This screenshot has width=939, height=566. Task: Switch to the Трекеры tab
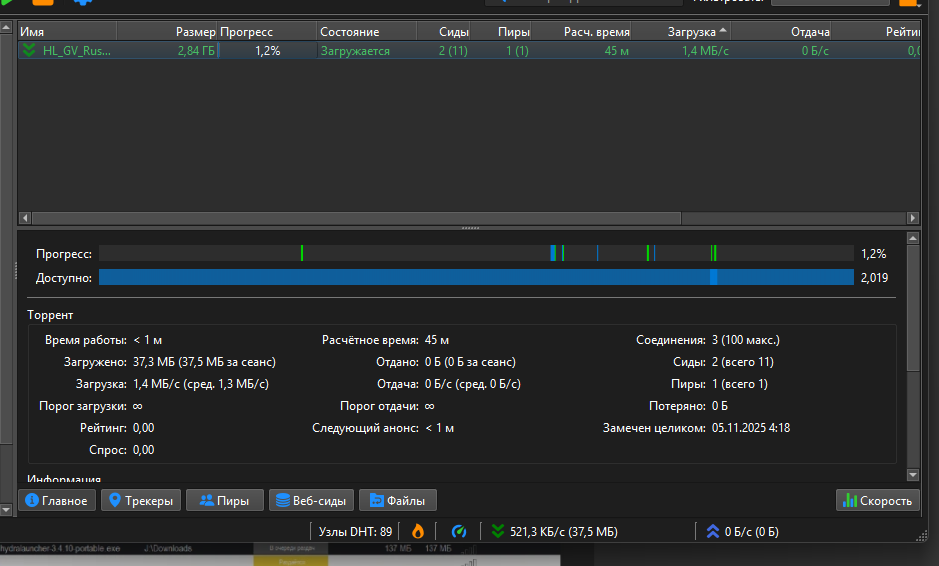click(141, 500)
